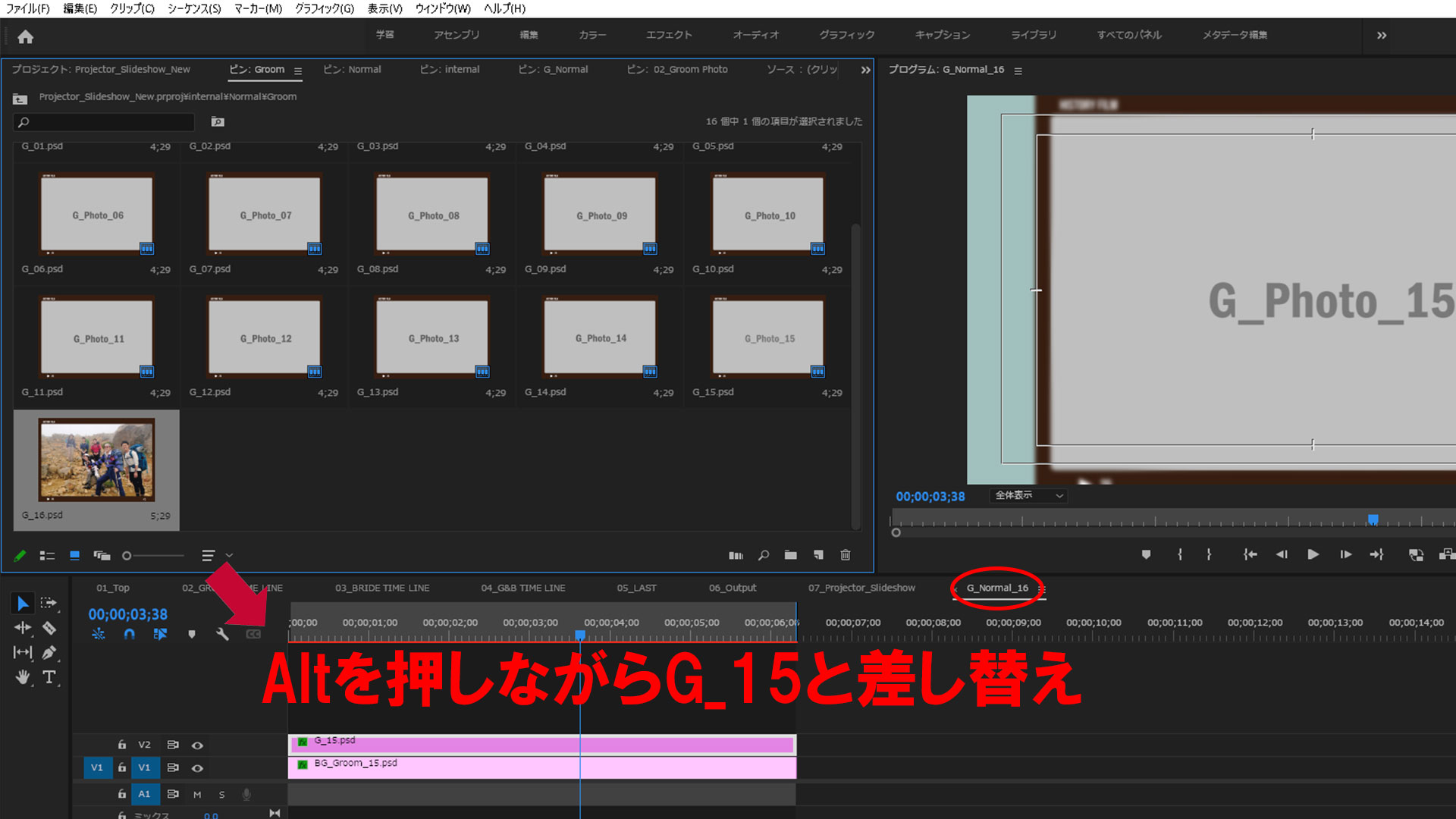Click Mark In brace in program monitor
Screen dimensions: 1456x819
(x=1180, y=554)
